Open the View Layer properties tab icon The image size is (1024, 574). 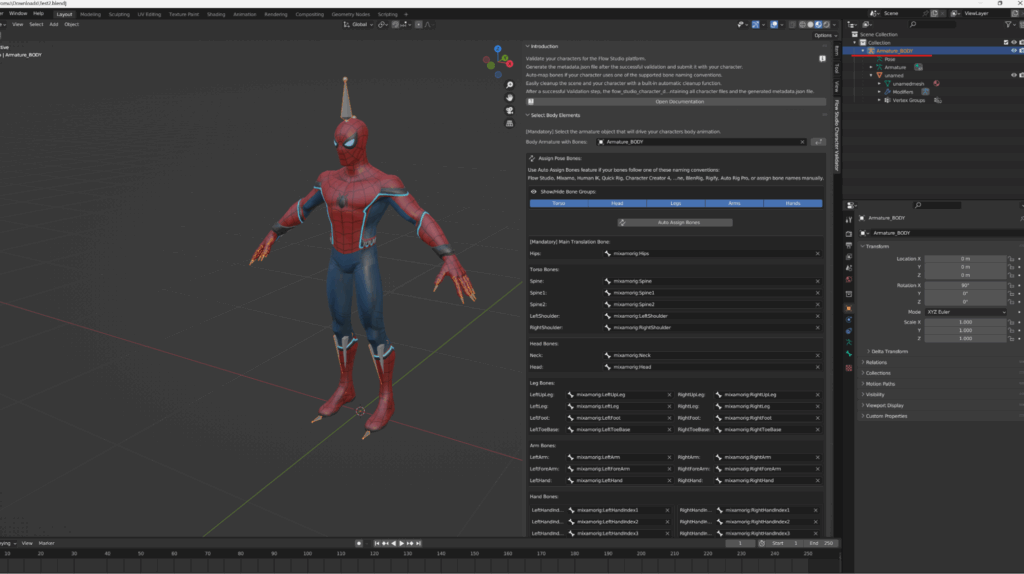point(848,257)
